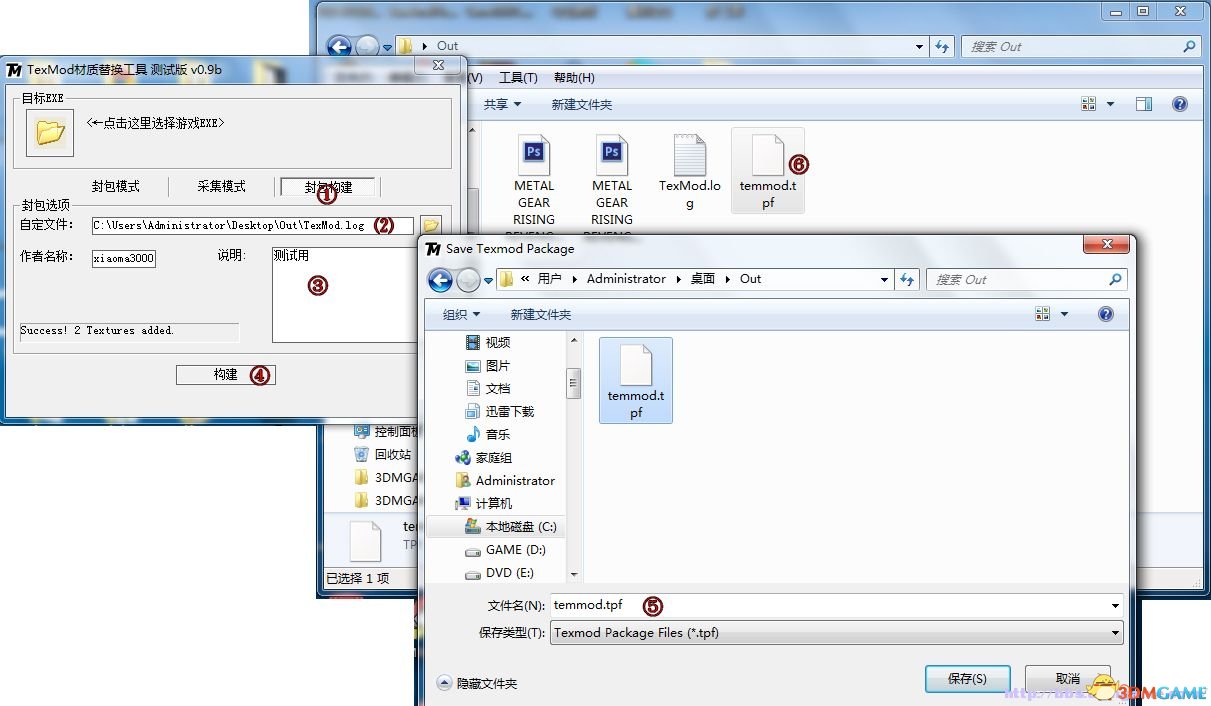Select temmod.tpf file in the Explorer window
Viewport: 1211px width, 706px height.
point(768,170)
